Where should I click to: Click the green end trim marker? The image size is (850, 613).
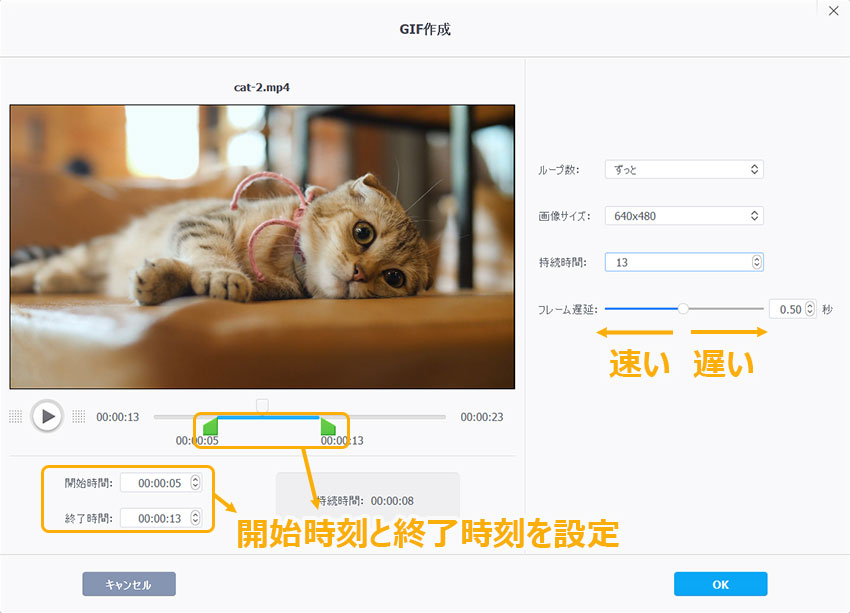[327, 427]
